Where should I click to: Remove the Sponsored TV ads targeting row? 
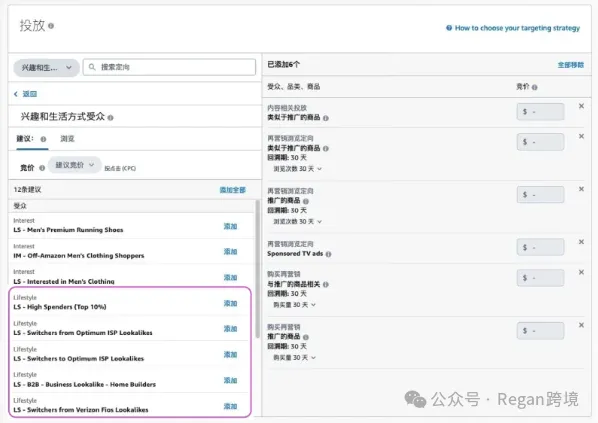[x=581, y=242]
